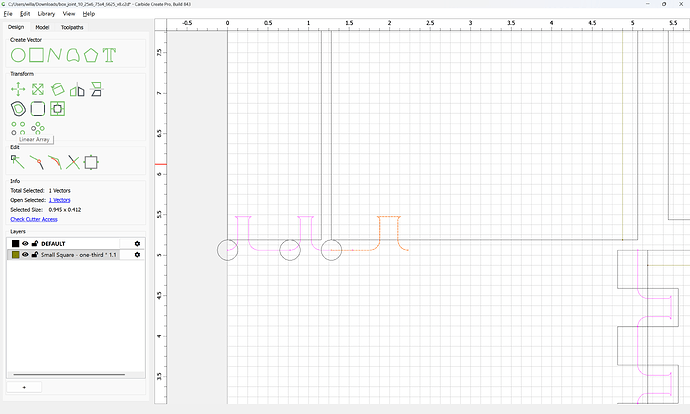The height and width of the screenshot is (414, 690).
Task: Toggle lock on the DEFAULT layer
Action: point(35,243)
